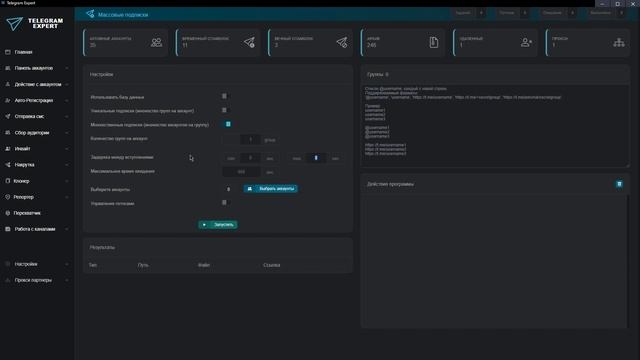Click the Инвайт sidebar icon

pos(8,149)
